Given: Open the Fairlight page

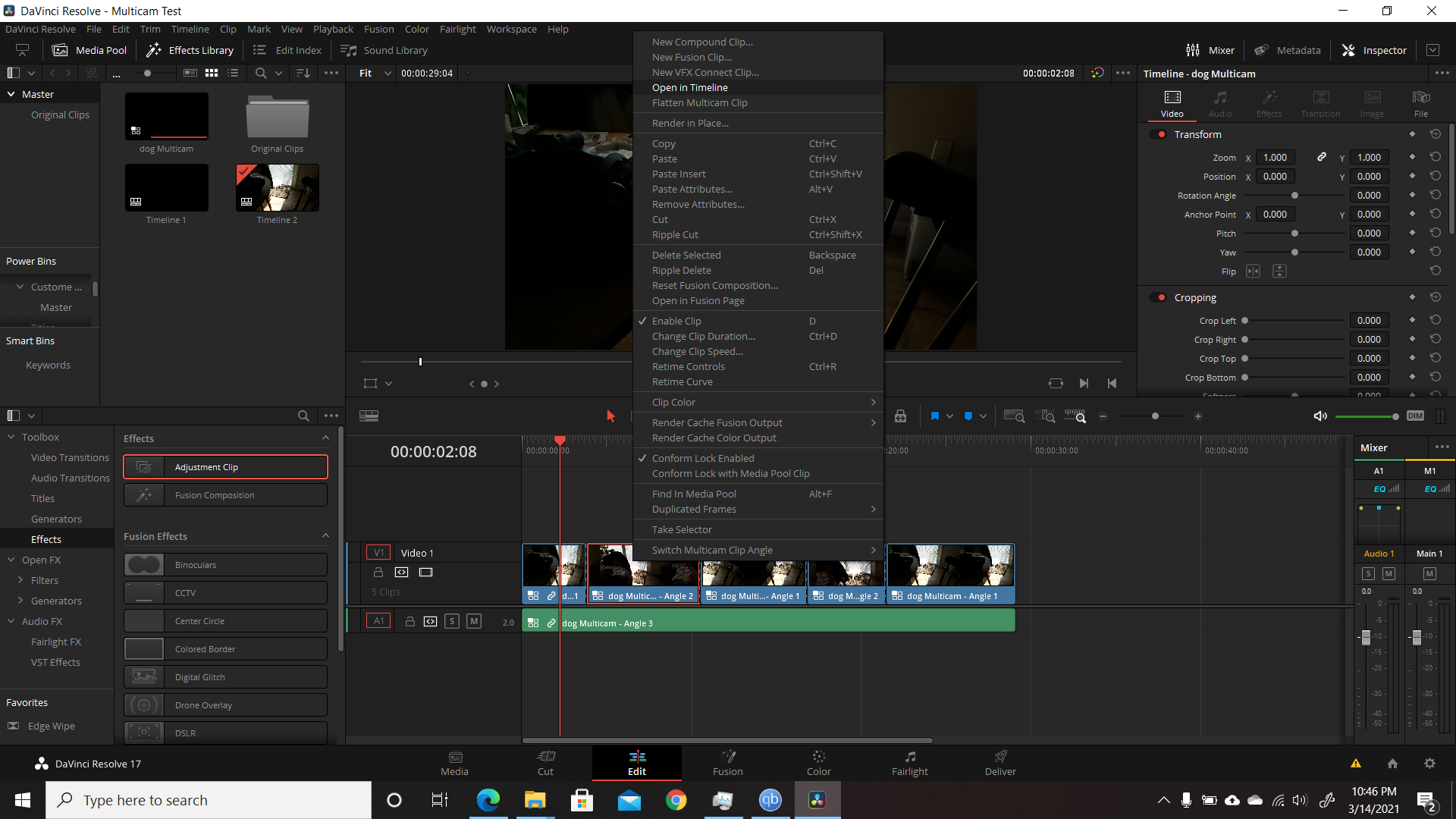Looking at the screenshot, I should pos(910,763).
